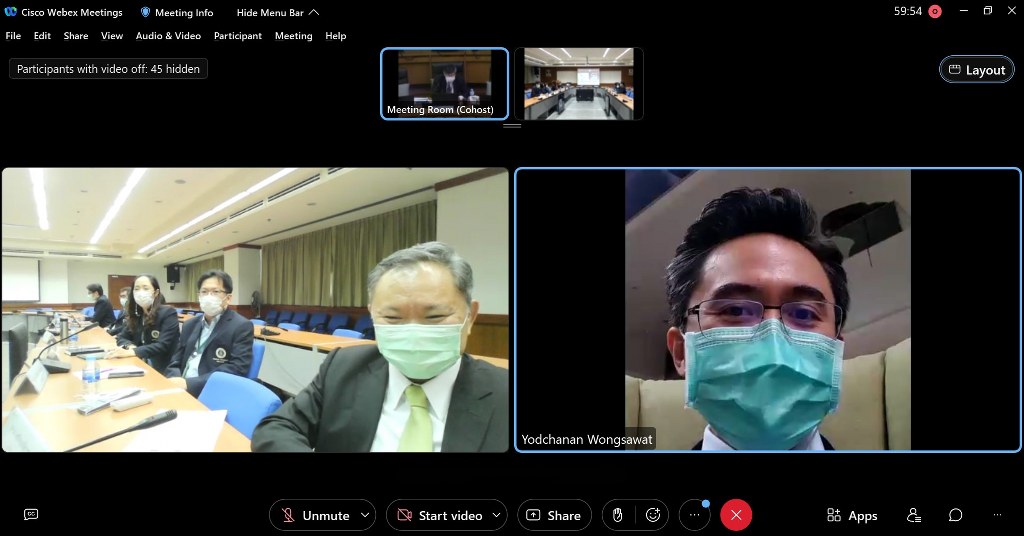Click the Share content button

tap(554, 515)
